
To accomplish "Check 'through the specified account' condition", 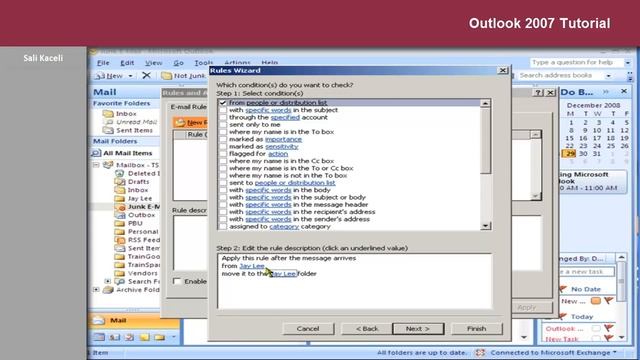I will tap(223, 118).
